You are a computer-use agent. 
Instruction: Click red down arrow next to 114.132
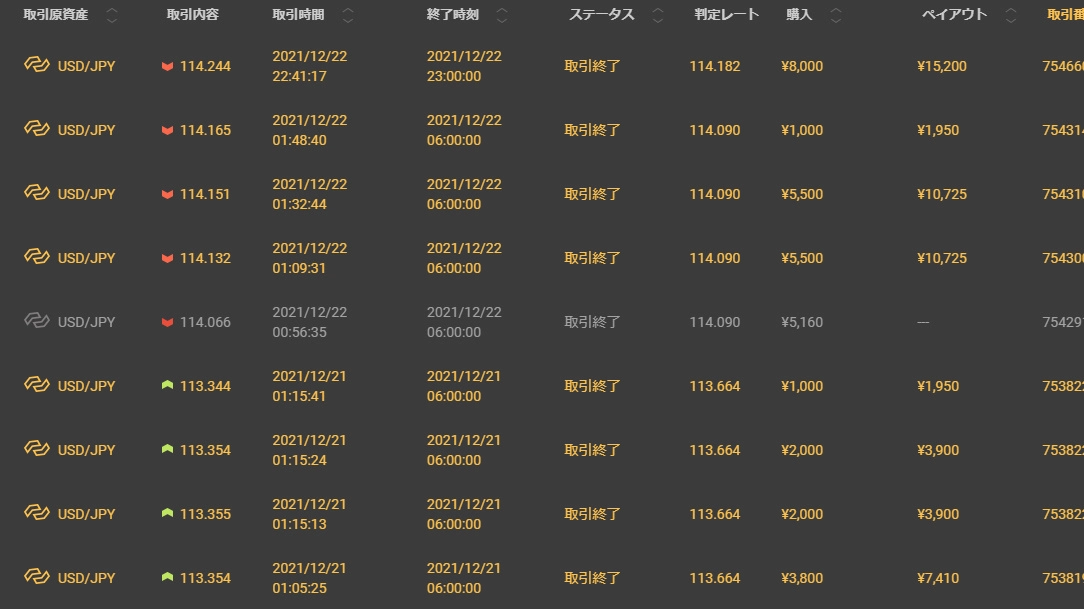click(167, 259)
